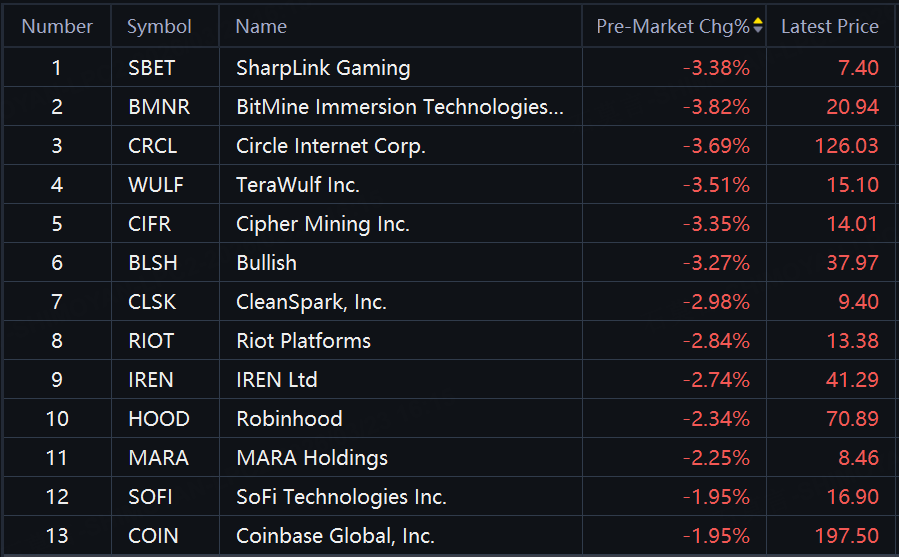Screen dimensions: 899x557
Task: Select BitMine Immersion Technologies name
Action: [400, 107]
